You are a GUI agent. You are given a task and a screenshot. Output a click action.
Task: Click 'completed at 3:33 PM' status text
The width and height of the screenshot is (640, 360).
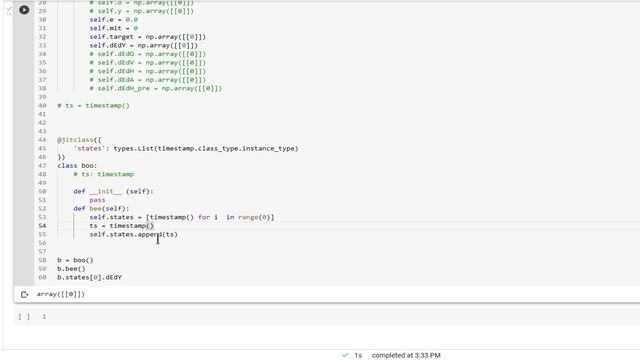(406, 355)
